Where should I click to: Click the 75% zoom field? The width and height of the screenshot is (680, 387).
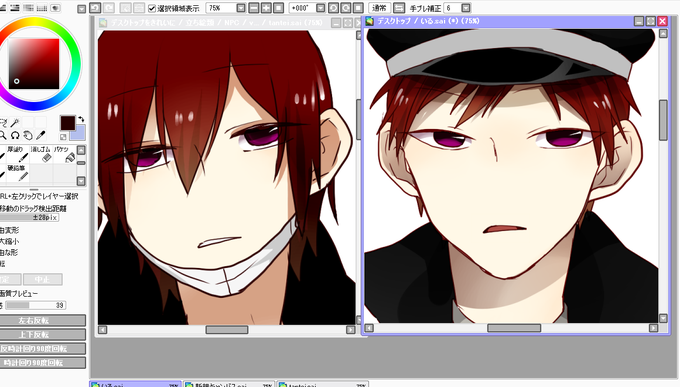(221, 8)
